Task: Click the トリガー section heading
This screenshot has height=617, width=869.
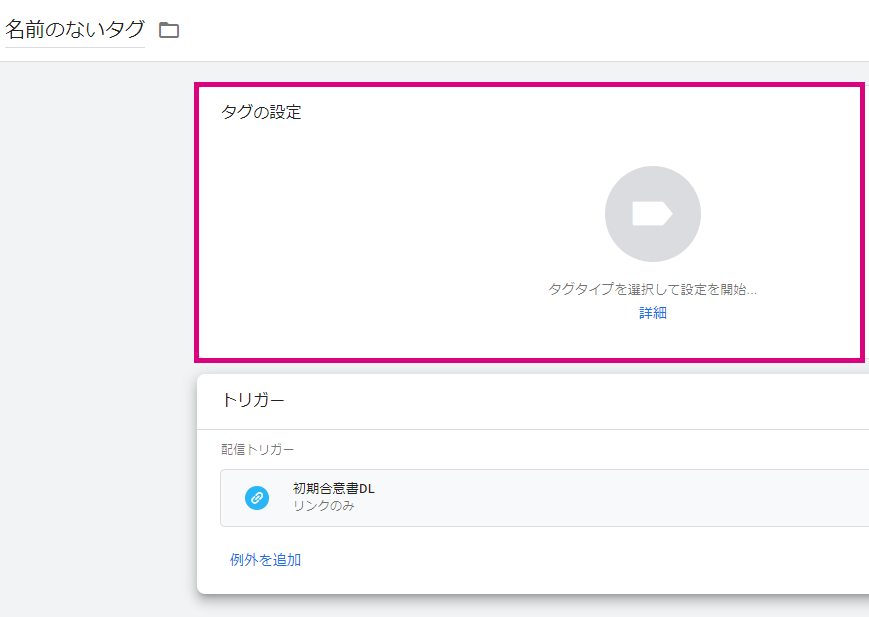Action: coord(253,400)
